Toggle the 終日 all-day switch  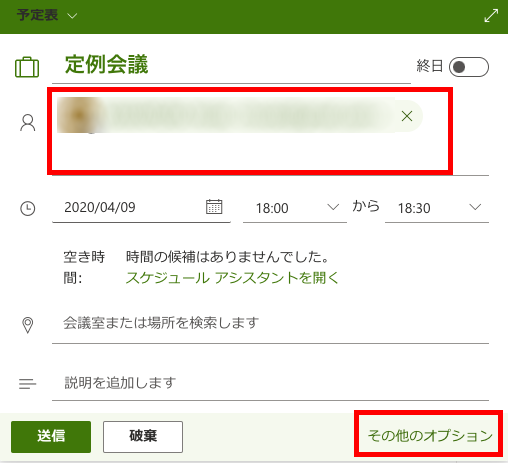469,67
